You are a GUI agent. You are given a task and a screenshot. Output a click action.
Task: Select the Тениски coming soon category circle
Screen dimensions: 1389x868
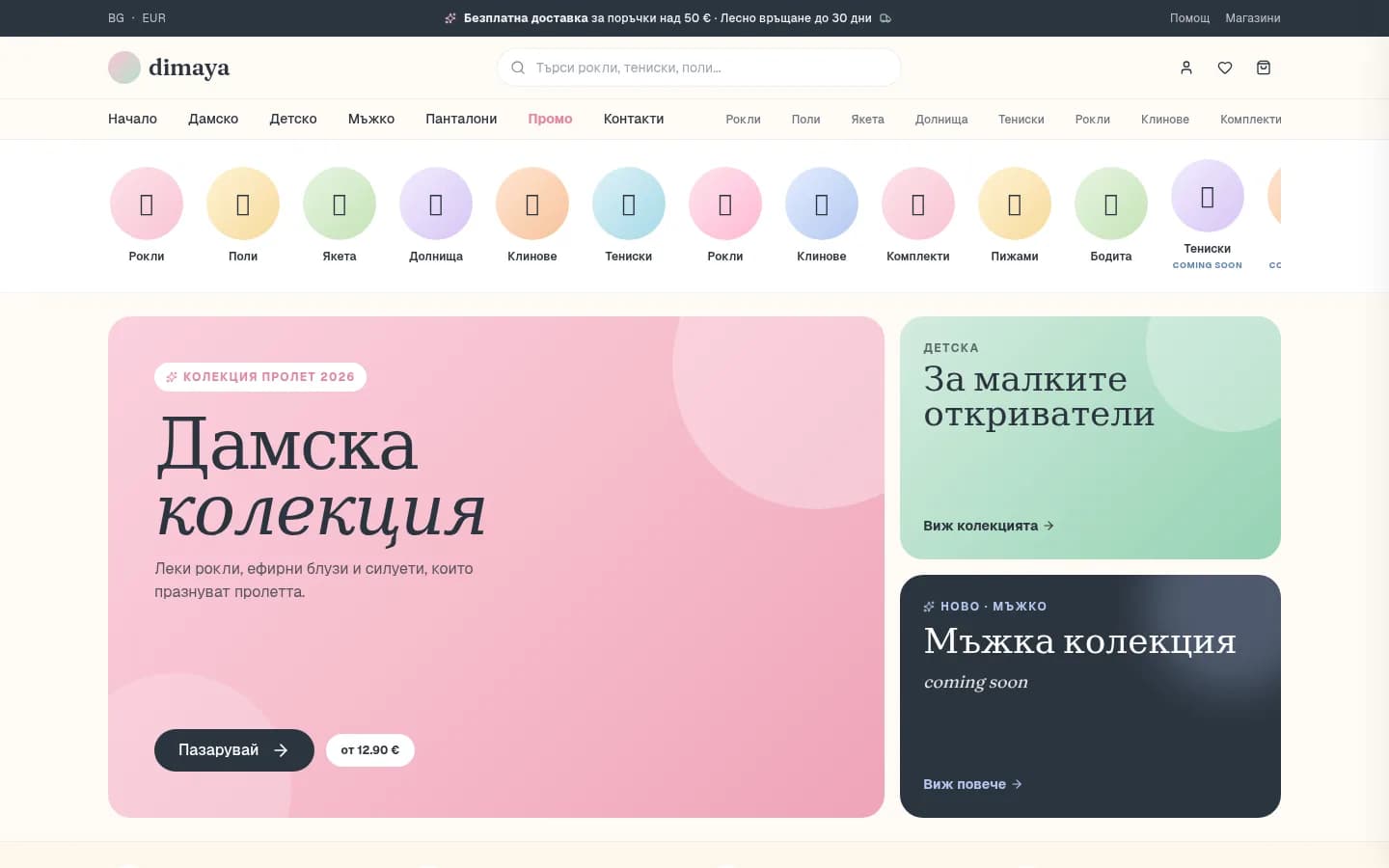click(x=1208, y=196)
